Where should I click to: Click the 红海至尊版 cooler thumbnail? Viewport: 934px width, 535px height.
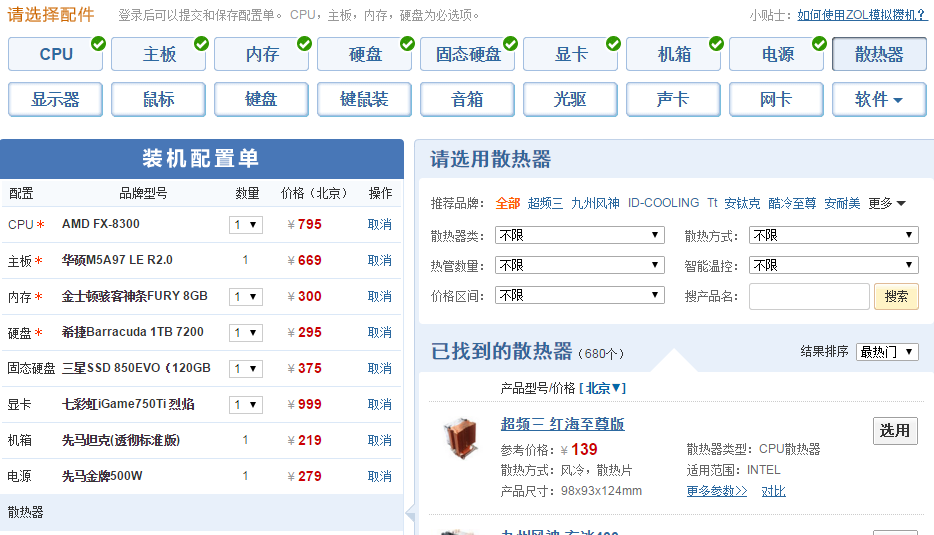461,438
